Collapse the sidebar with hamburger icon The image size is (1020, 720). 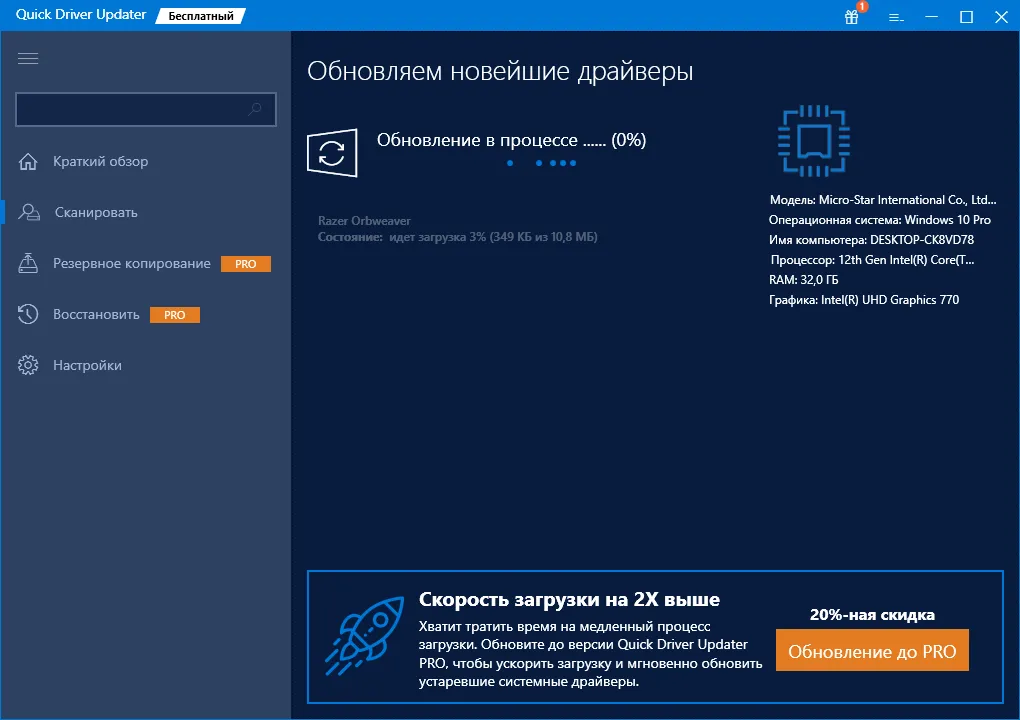(28, 59)
